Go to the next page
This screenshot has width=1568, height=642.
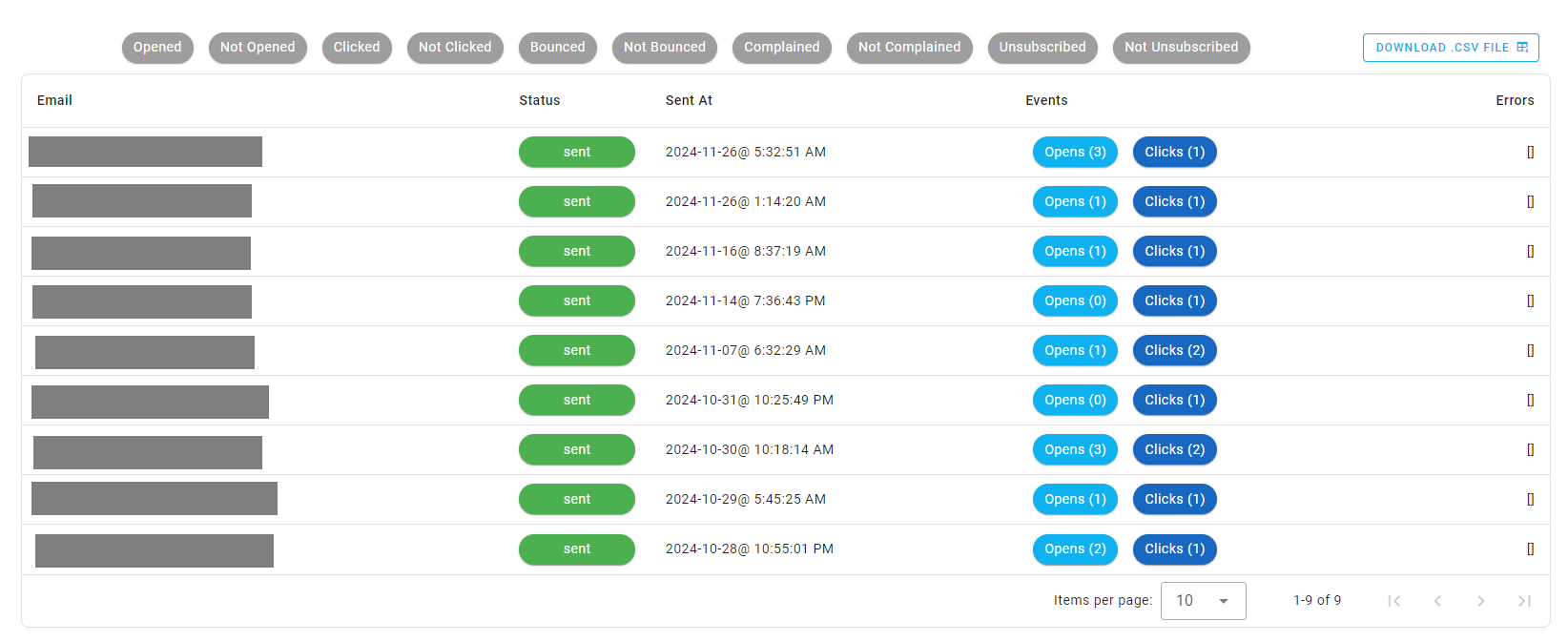(x=1481, y=601)
